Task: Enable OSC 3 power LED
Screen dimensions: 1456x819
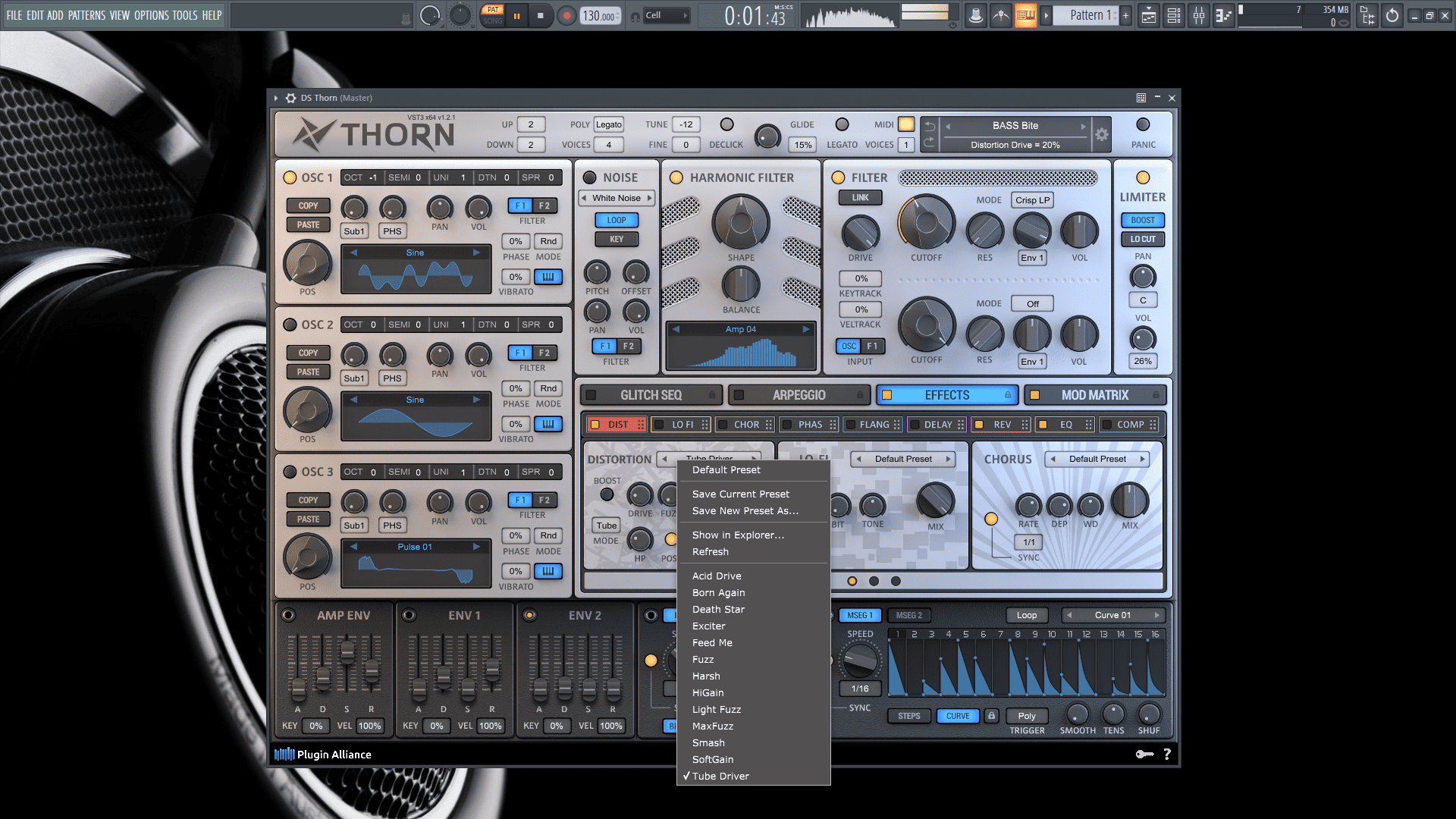Action: 290,472
